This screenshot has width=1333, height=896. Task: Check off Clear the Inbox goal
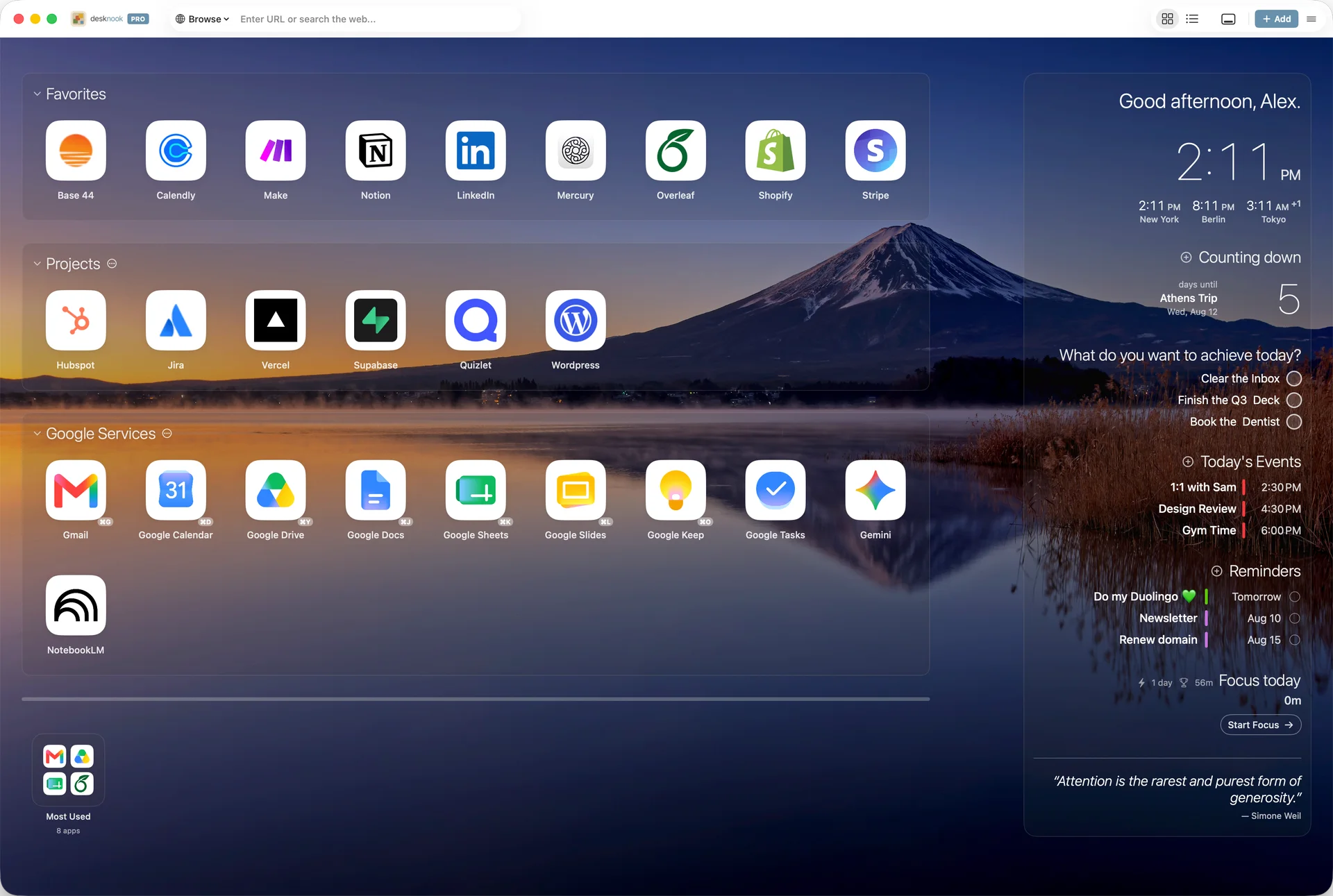[1294, 379]
